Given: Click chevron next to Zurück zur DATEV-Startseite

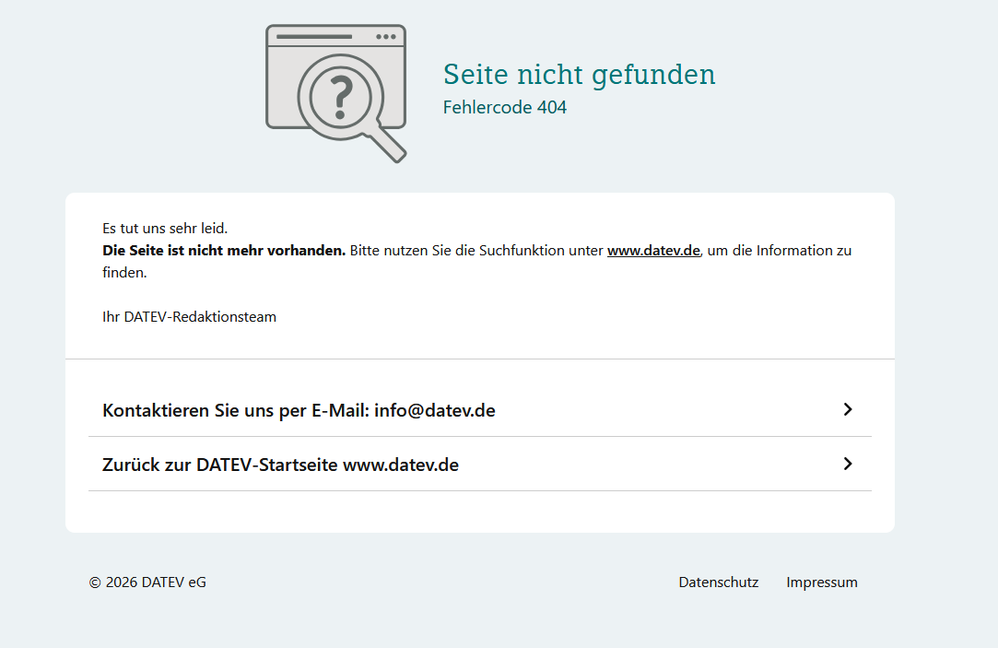Looking at the screenshot, I should [x=847, y=464].
